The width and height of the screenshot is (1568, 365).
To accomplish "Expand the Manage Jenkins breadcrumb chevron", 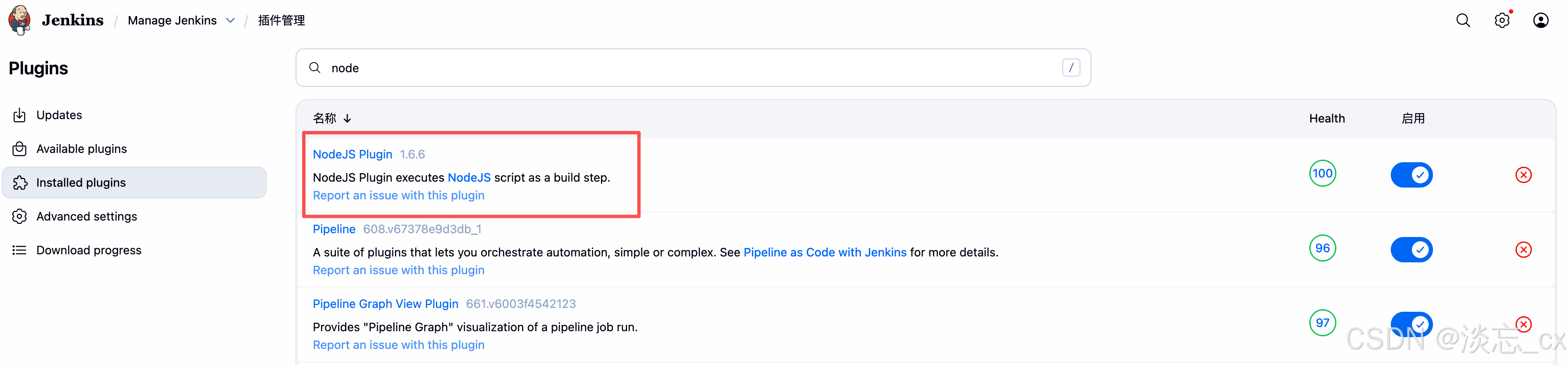I will 230,20.
